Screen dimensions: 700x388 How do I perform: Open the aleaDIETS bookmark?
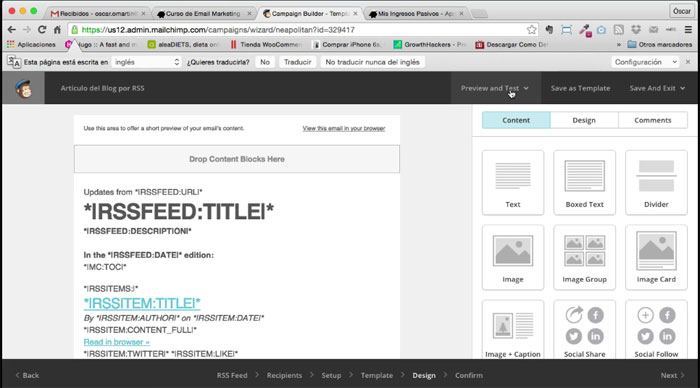[183, 45]
